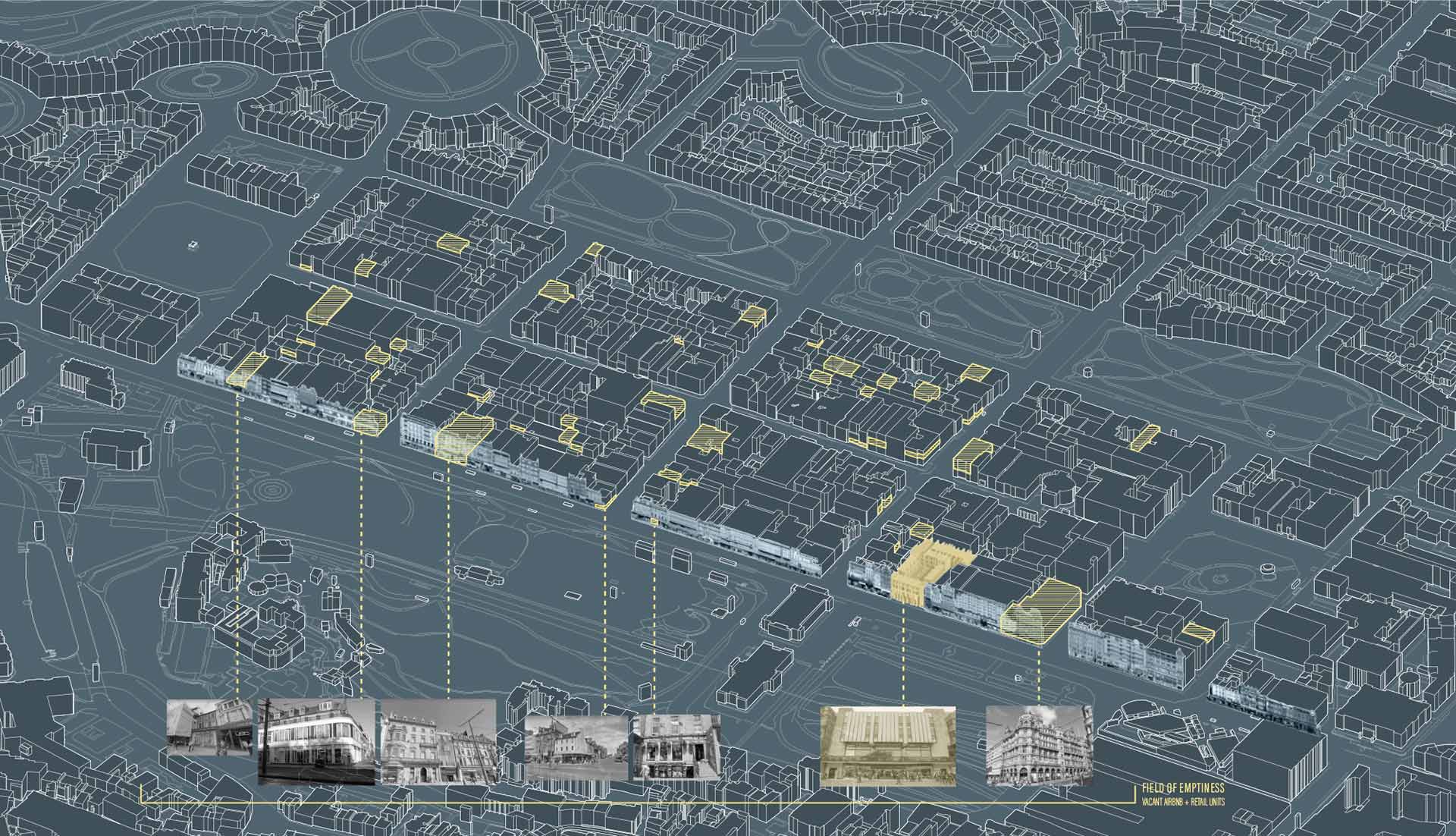Click the VACANT AIRBNB + RETAIL UNITS subtitle
This screenshot has width=1456, height=836.
click(1183, 802)
